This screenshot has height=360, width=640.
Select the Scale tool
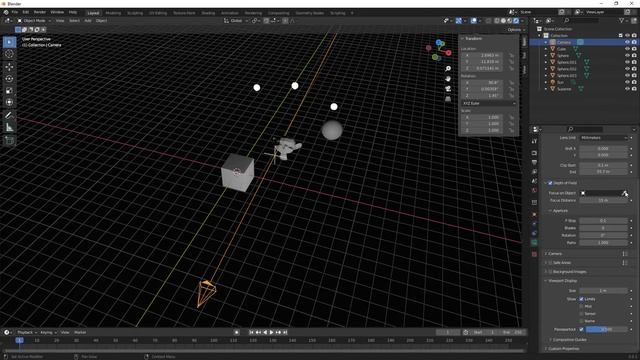pyautogui.click(x=9, y=91)
